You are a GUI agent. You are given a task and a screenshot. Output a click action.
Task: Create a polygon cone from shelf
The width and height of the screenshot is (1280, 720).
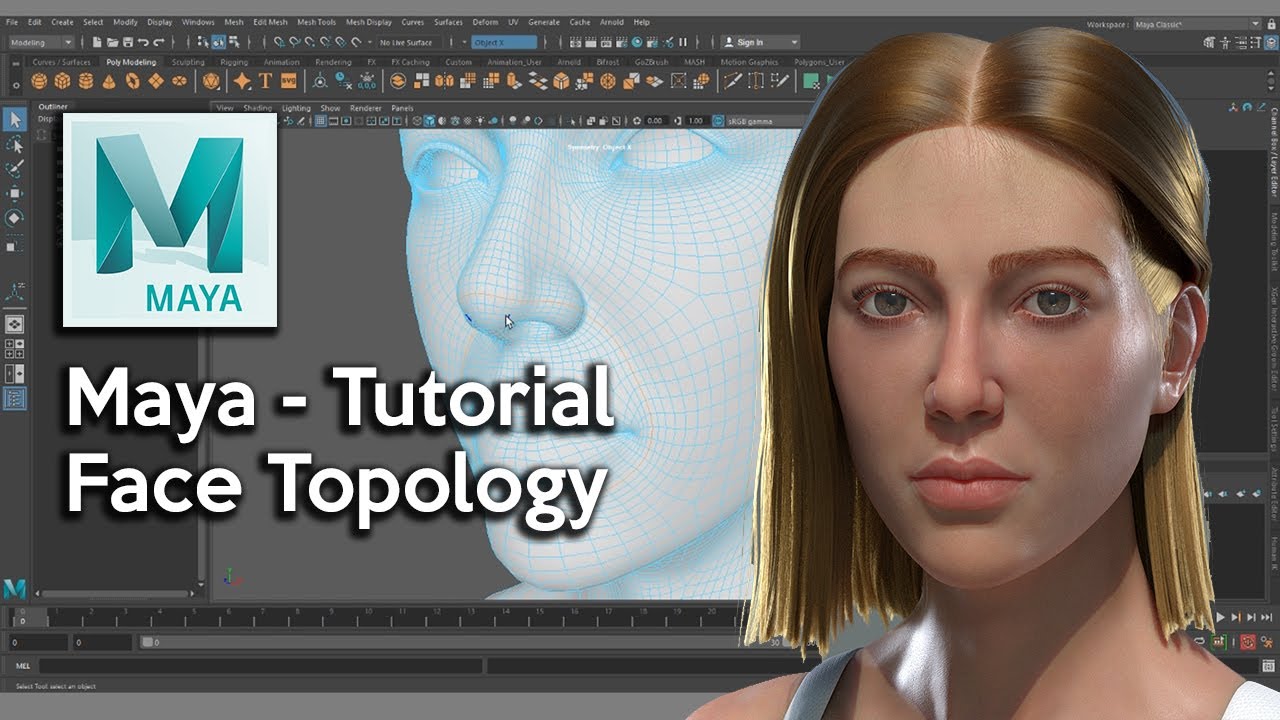(109, 81)
